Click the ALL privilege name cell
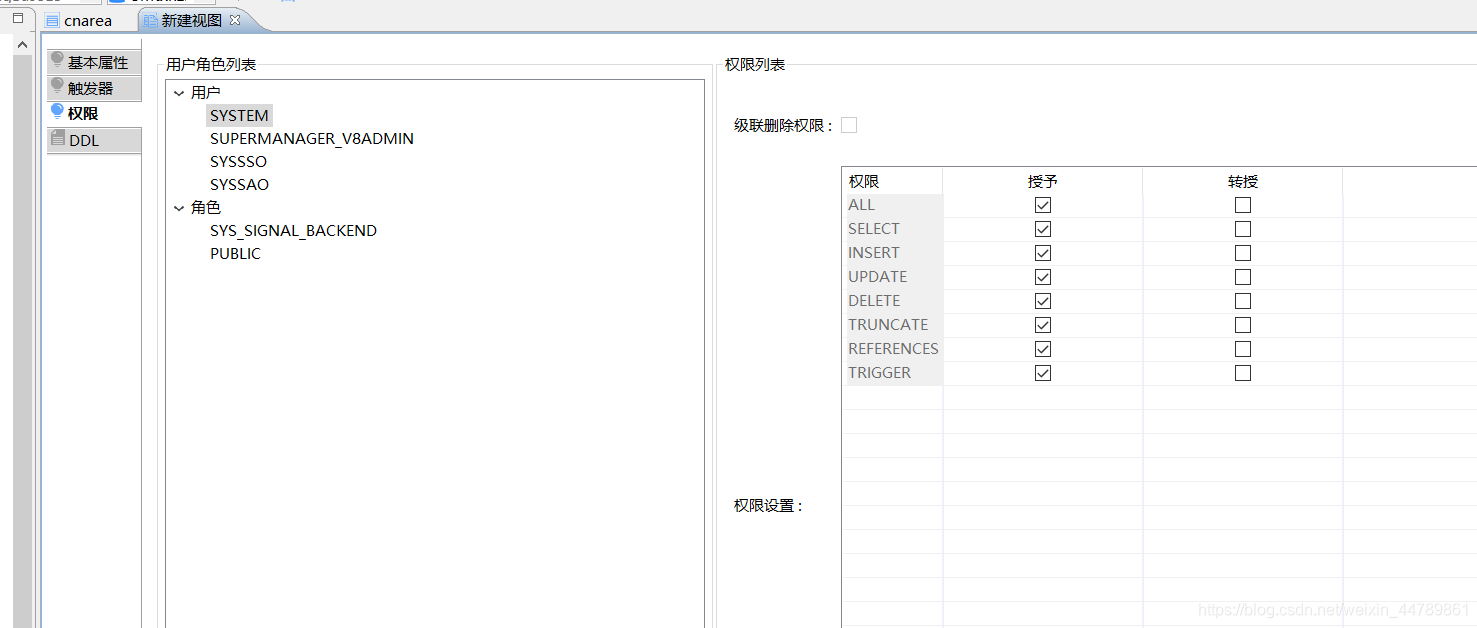Viewport: 1477px width, 628px height. coord(893,205)
